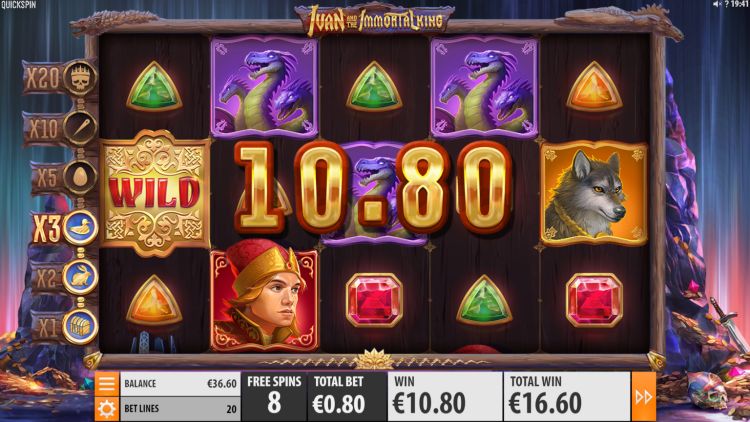Select the X2 hare multiplier icon

80,277
